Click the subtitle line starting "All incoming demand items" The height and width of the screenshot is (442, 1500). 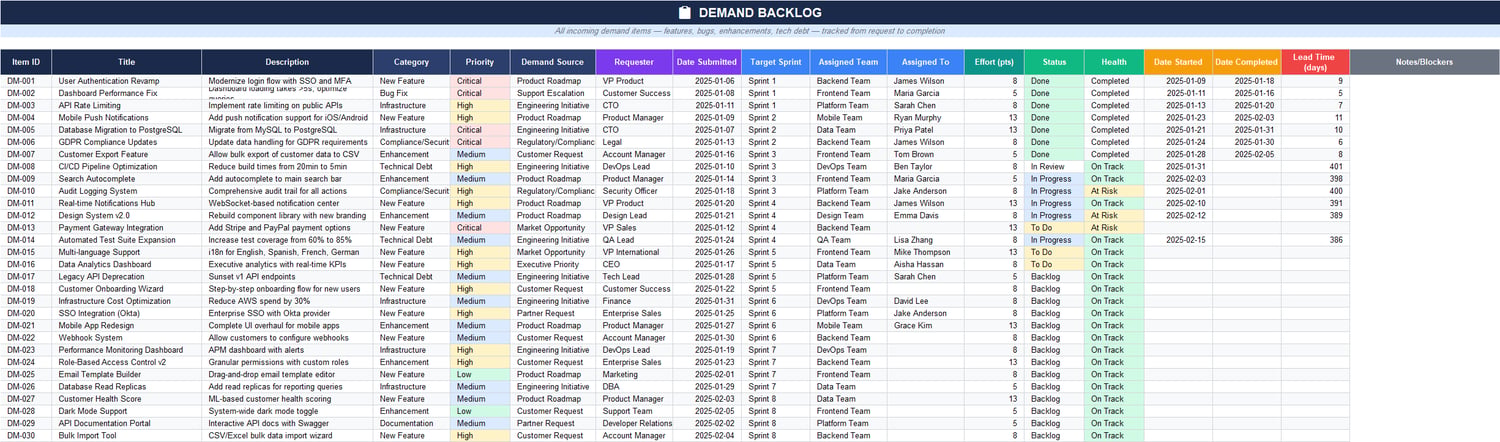750,32
